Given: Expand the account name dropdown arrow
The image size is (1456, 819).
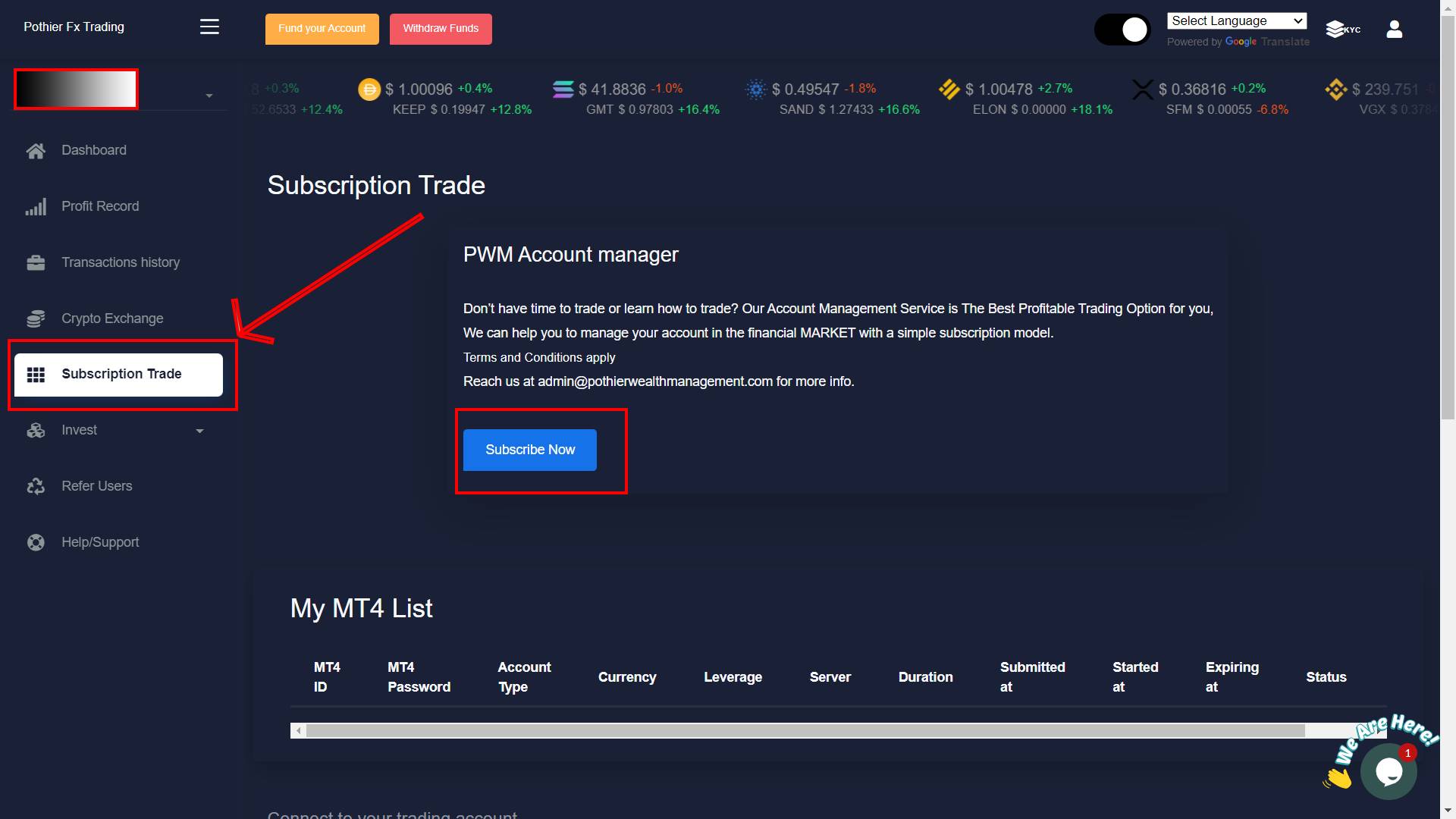Looking at the screenshot, I should [x=209, y=96].
